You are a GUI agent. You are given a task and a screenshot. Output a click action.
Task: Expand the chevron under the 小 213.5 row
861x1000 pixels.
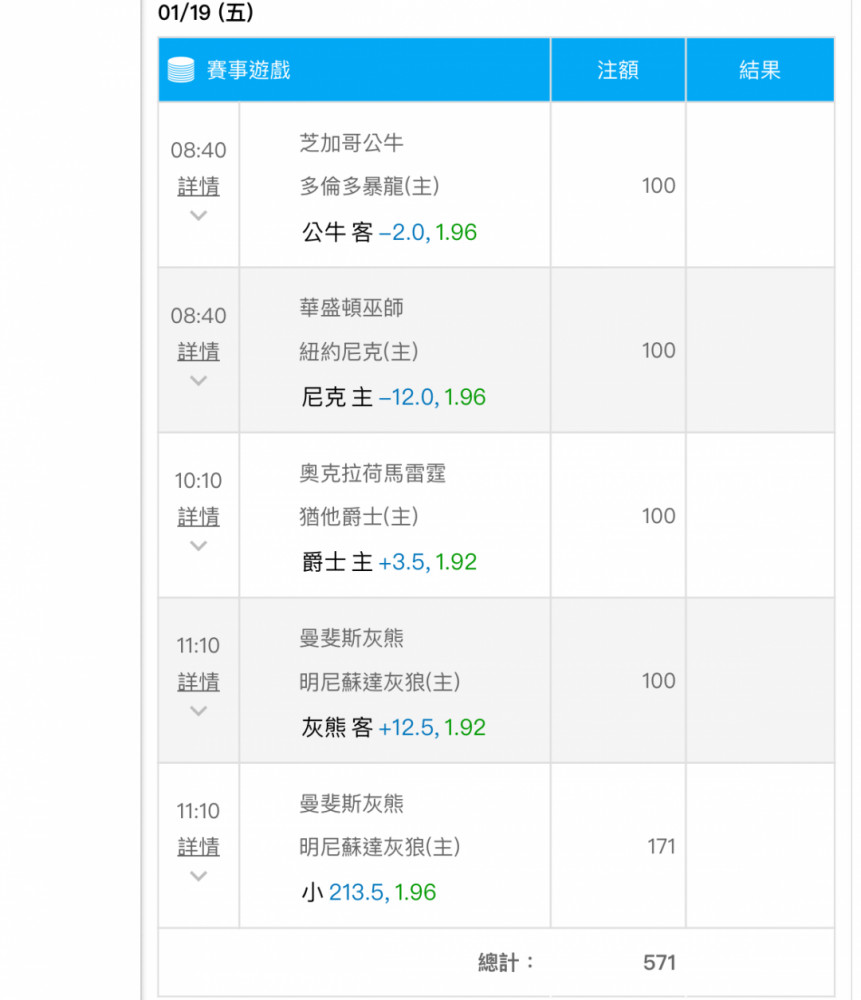tap(198, 876)
